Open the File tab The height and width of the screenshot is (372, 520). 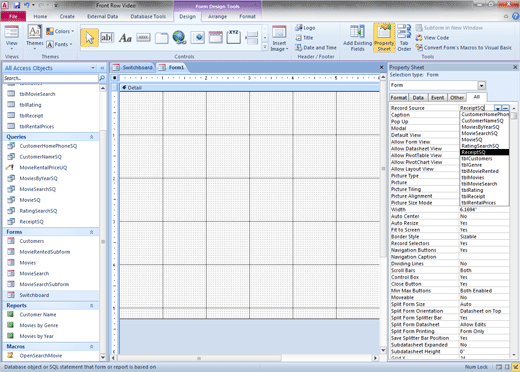(13, 16)
